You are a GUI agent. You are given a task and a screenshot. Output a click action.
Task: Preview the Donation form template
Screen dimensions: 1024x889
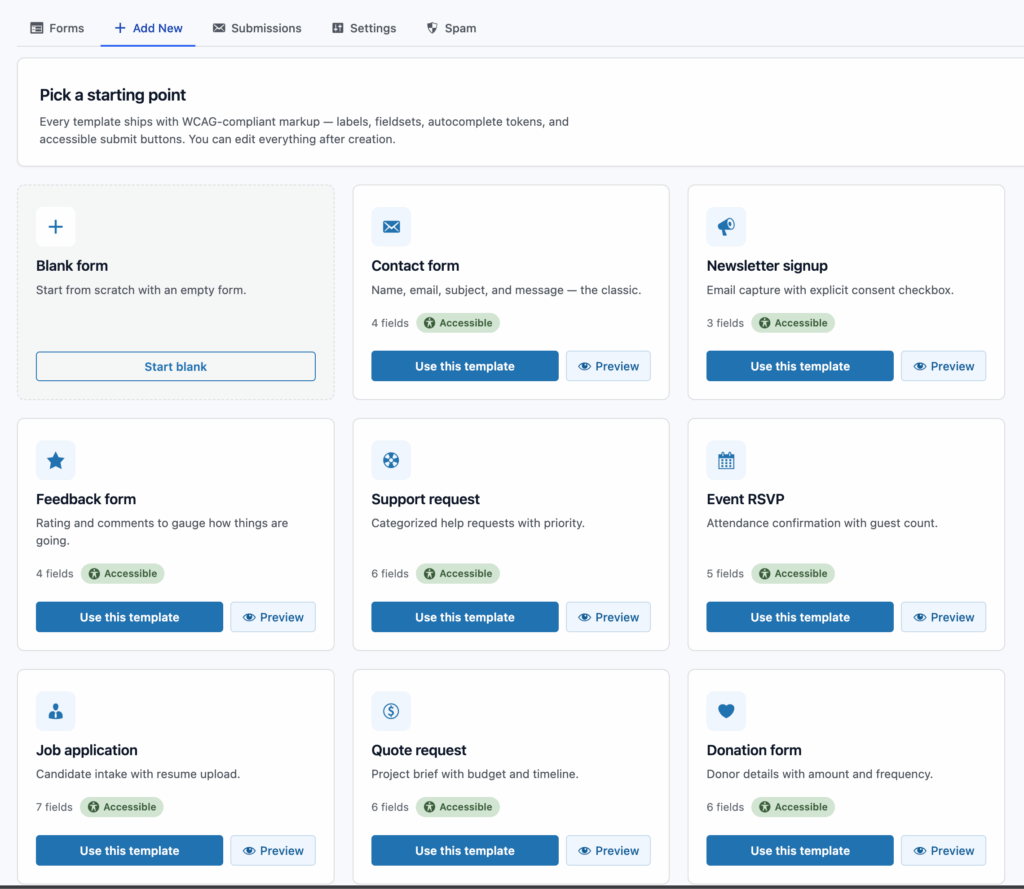coord(944,850)
